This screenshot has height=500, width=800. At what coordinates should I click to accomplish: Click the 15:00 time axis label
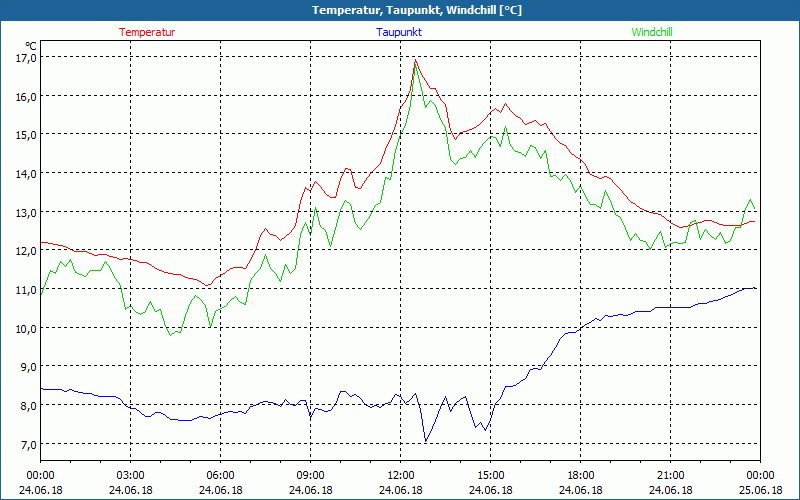(x=491, y=476)
